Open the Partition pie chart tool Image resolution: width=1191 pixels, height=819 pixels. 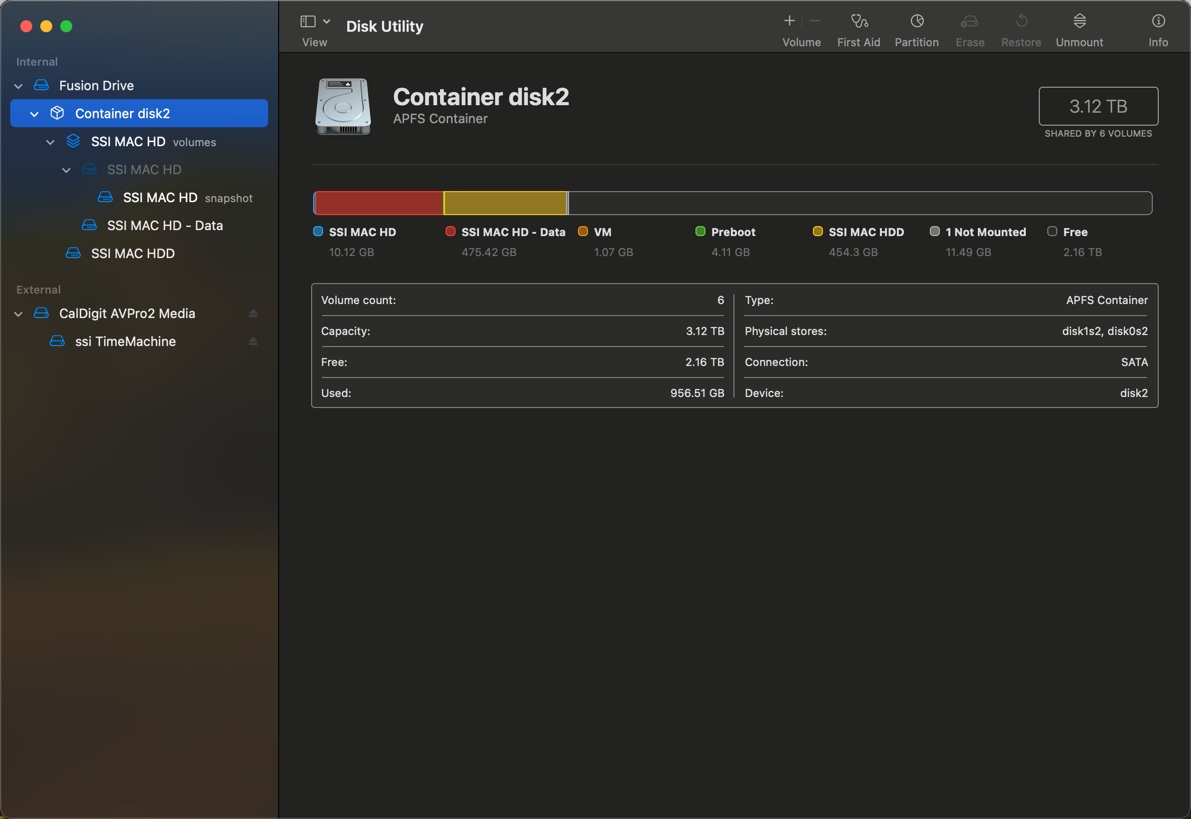(917, 21)
